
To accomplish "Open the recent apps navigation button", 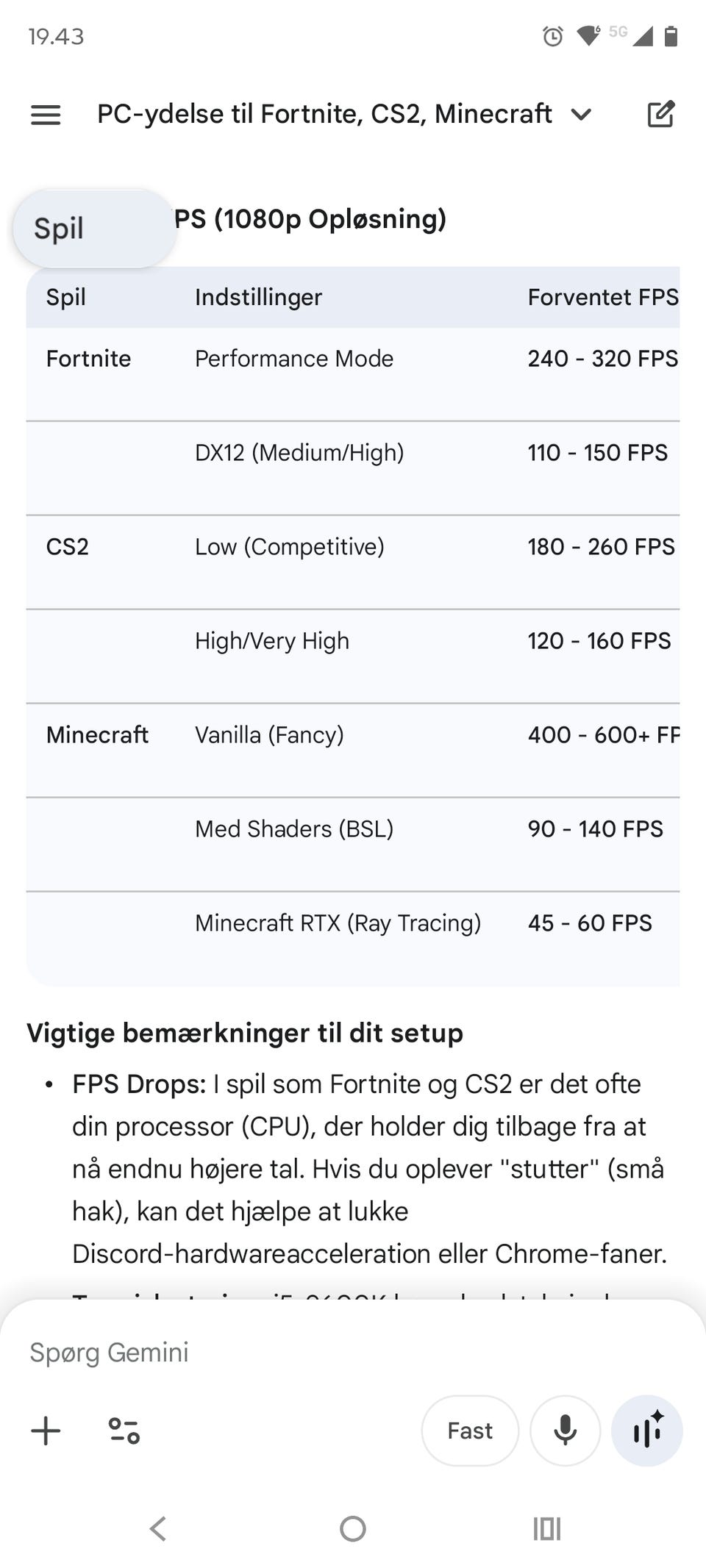I will pyautogui.click(x=546, y=1529).
